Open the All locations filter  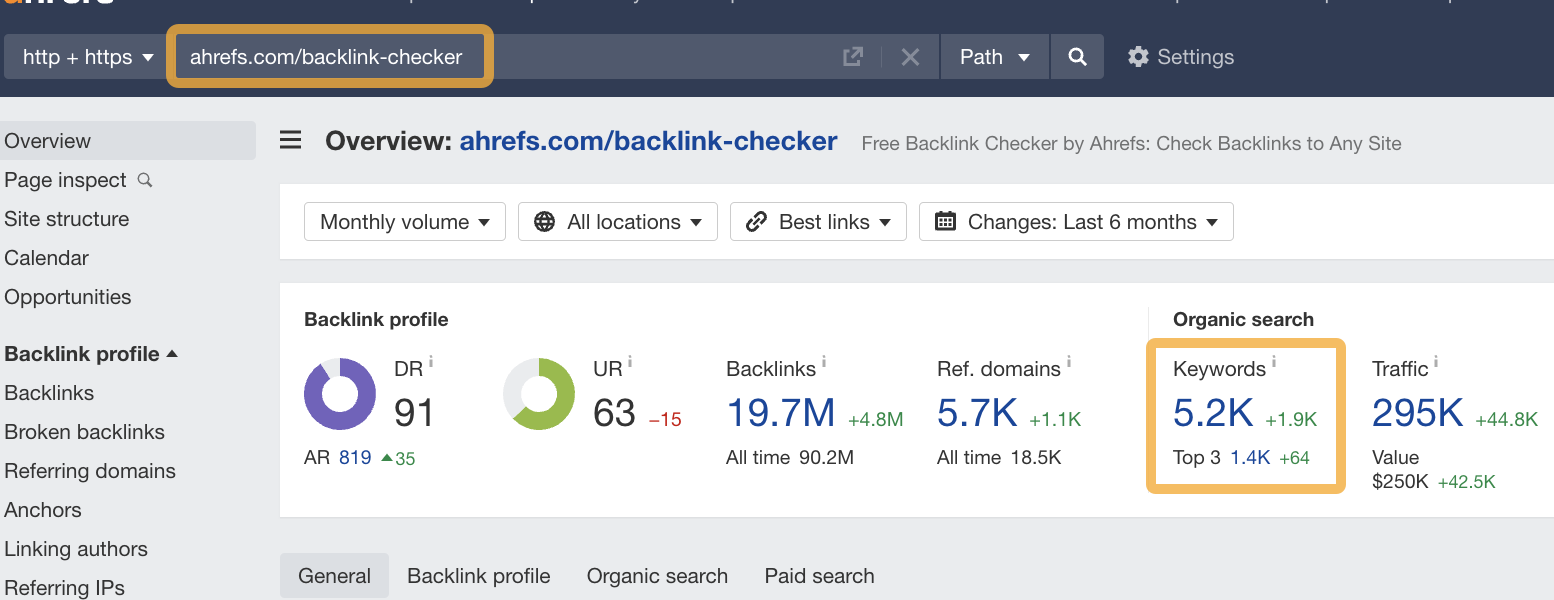pos(617,222)
